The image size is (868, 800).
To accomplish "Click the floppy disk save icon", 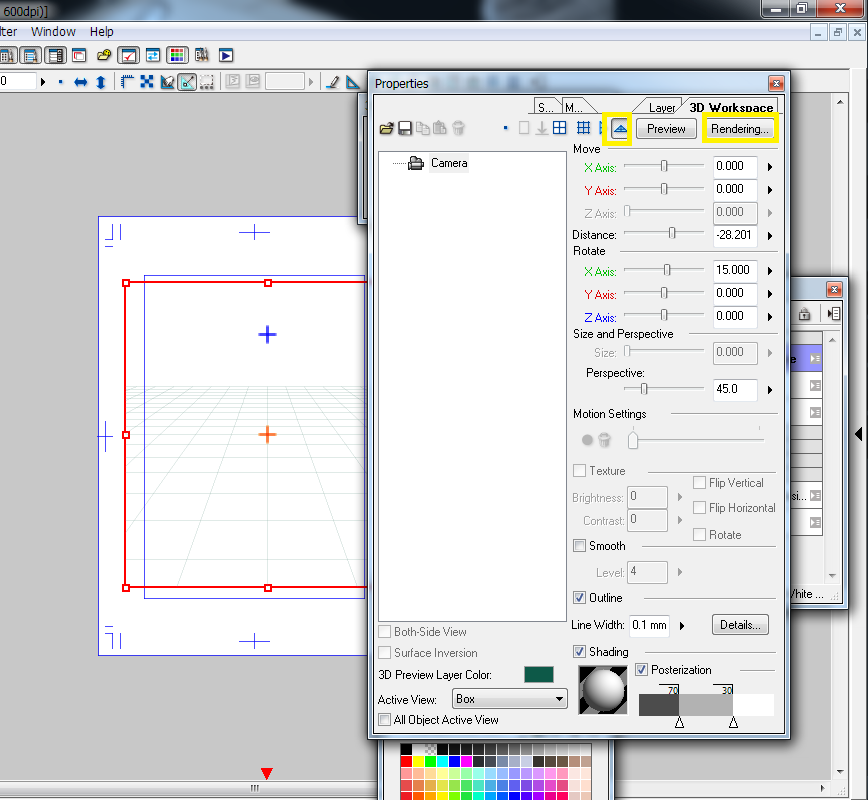I will (x=405, y=128).
